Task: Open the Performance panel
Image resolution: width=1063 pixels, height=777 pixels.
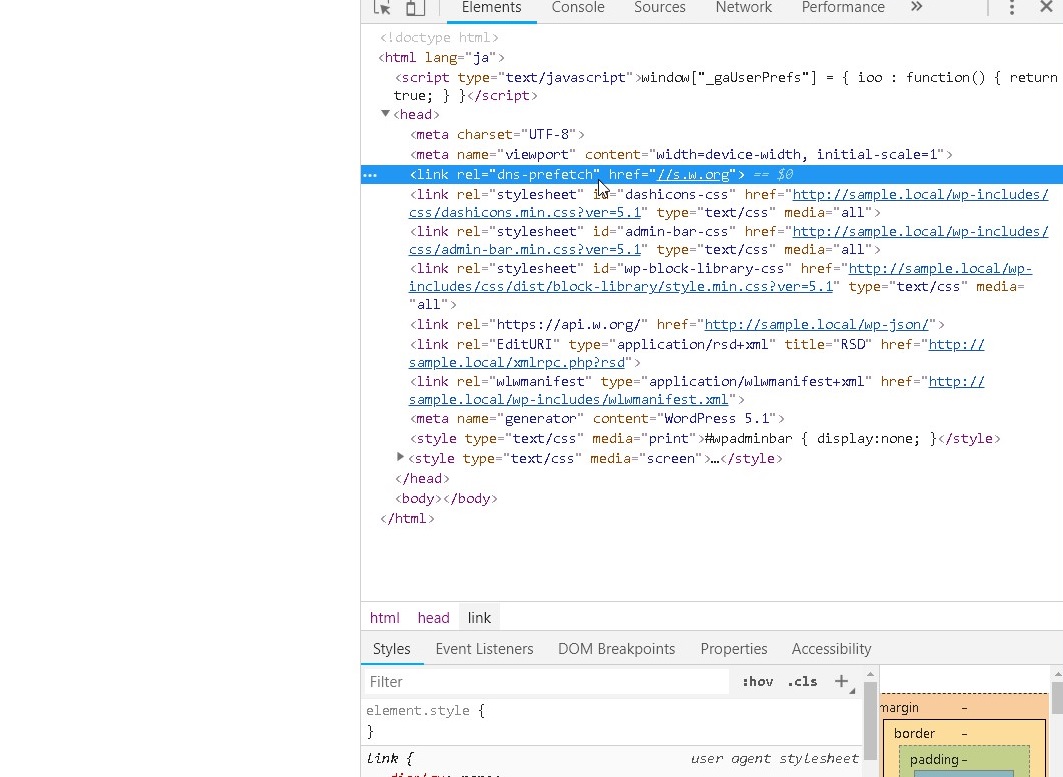Action: click(x=842, y=8)
